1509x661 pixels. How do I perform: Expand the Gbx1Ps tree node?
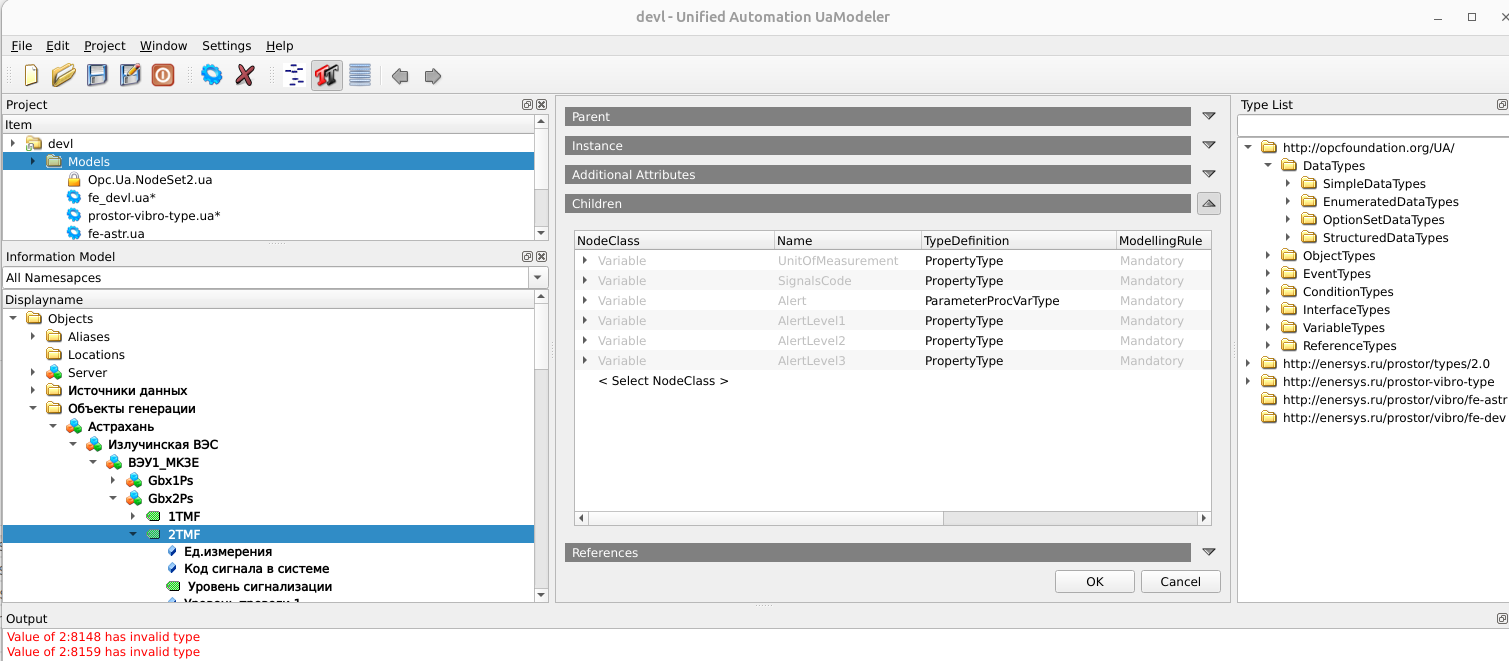click(113, 481)
